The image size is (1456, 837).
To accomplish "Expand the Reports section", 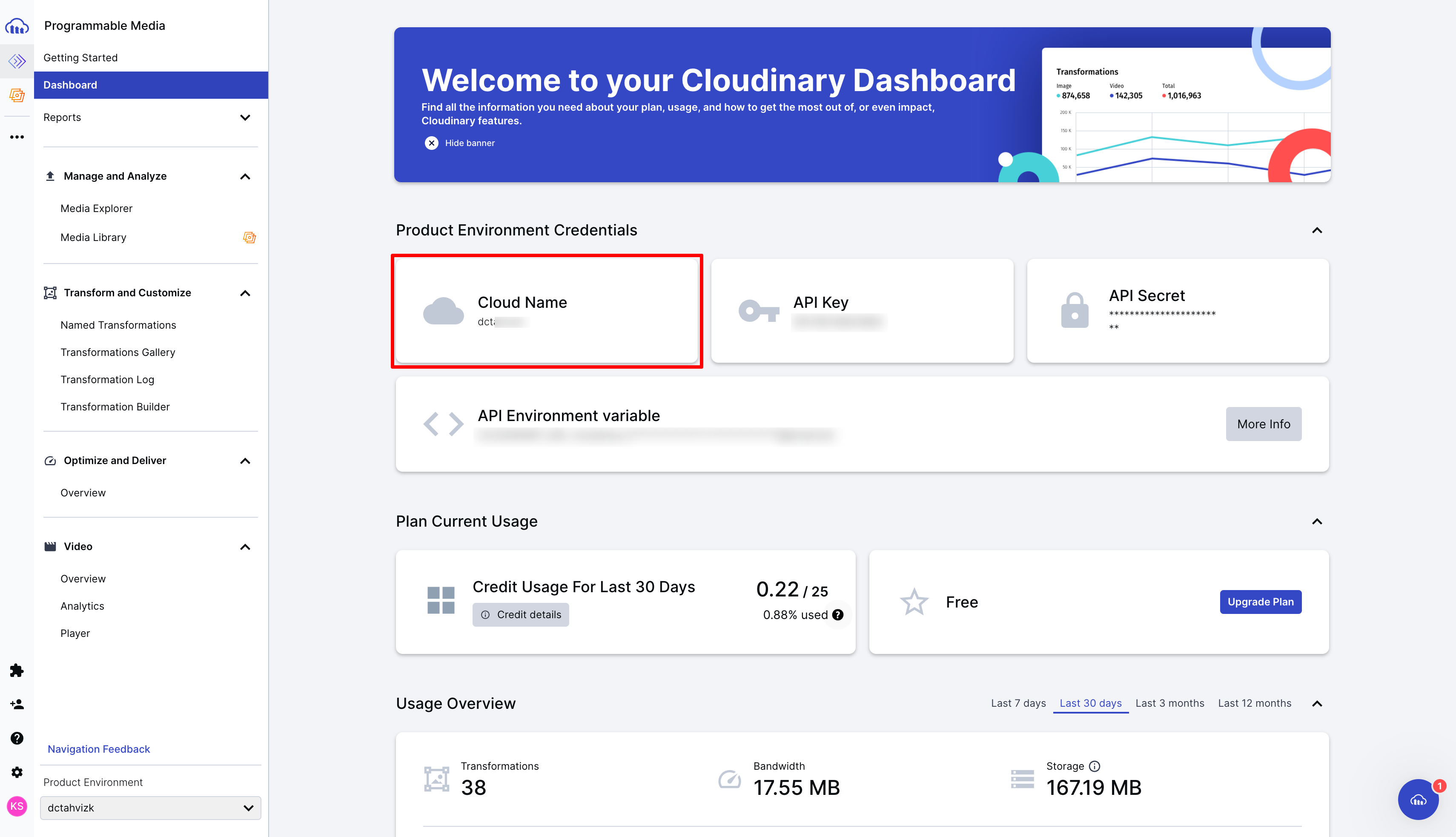I will coord(246,117).
